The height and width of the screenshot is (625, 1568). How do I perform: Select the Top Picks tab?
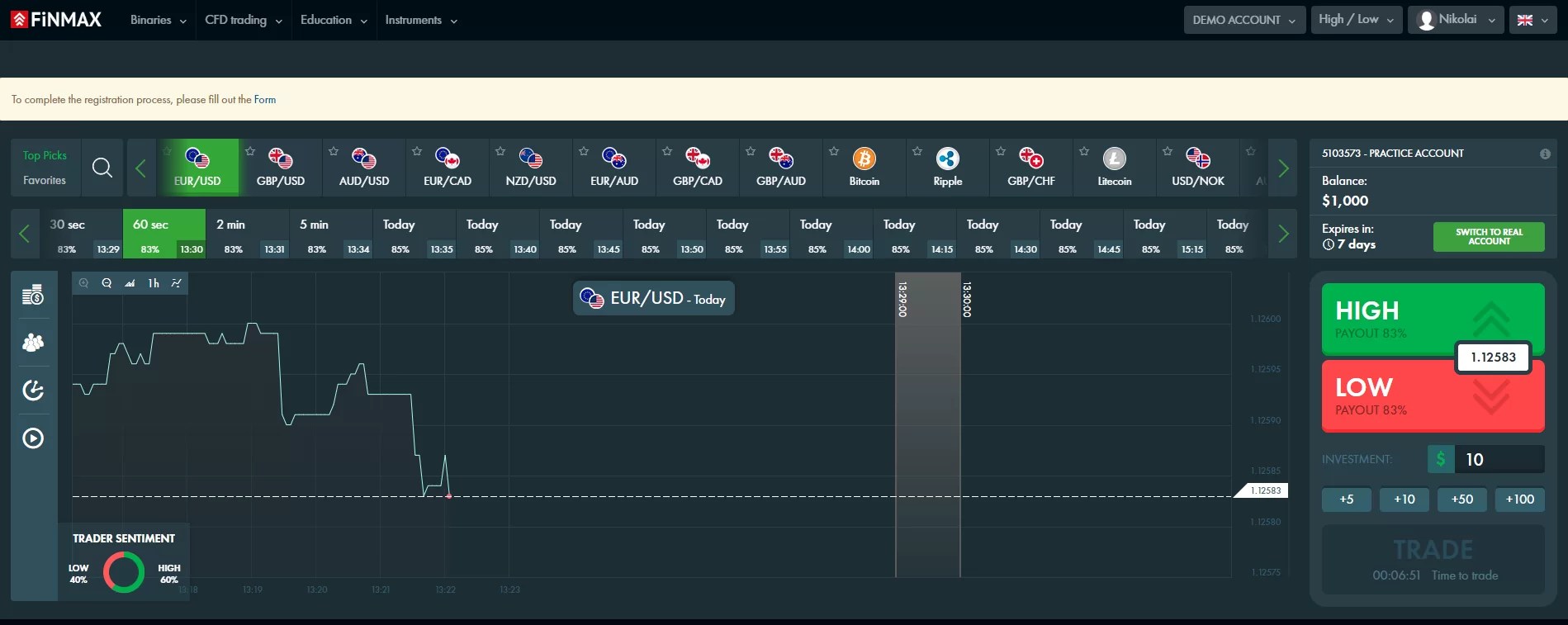45,155
